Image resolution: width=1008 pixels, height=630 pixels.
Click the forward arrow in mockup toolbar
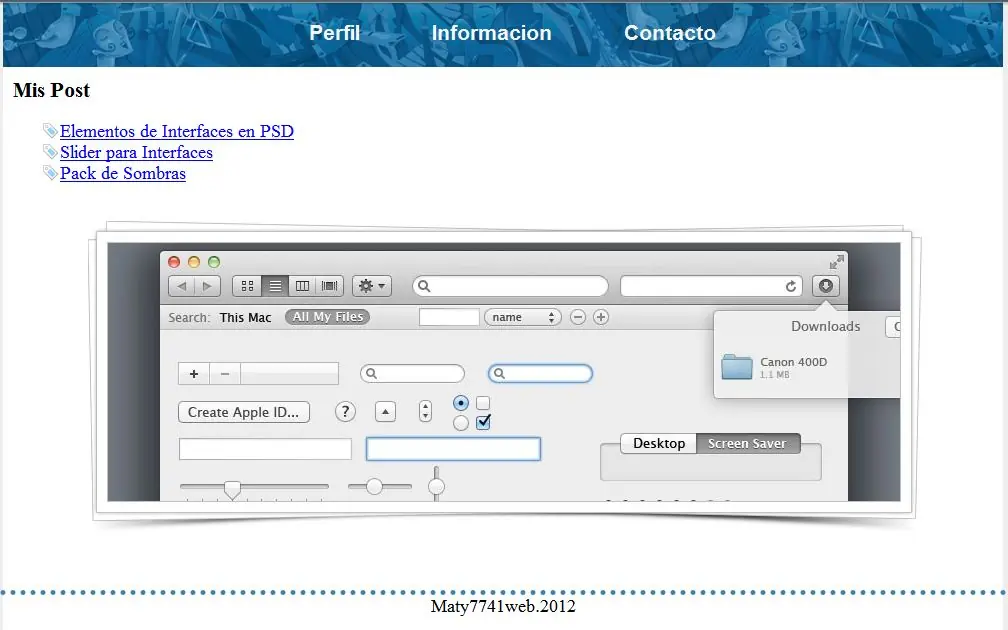(x=207, y=286)
